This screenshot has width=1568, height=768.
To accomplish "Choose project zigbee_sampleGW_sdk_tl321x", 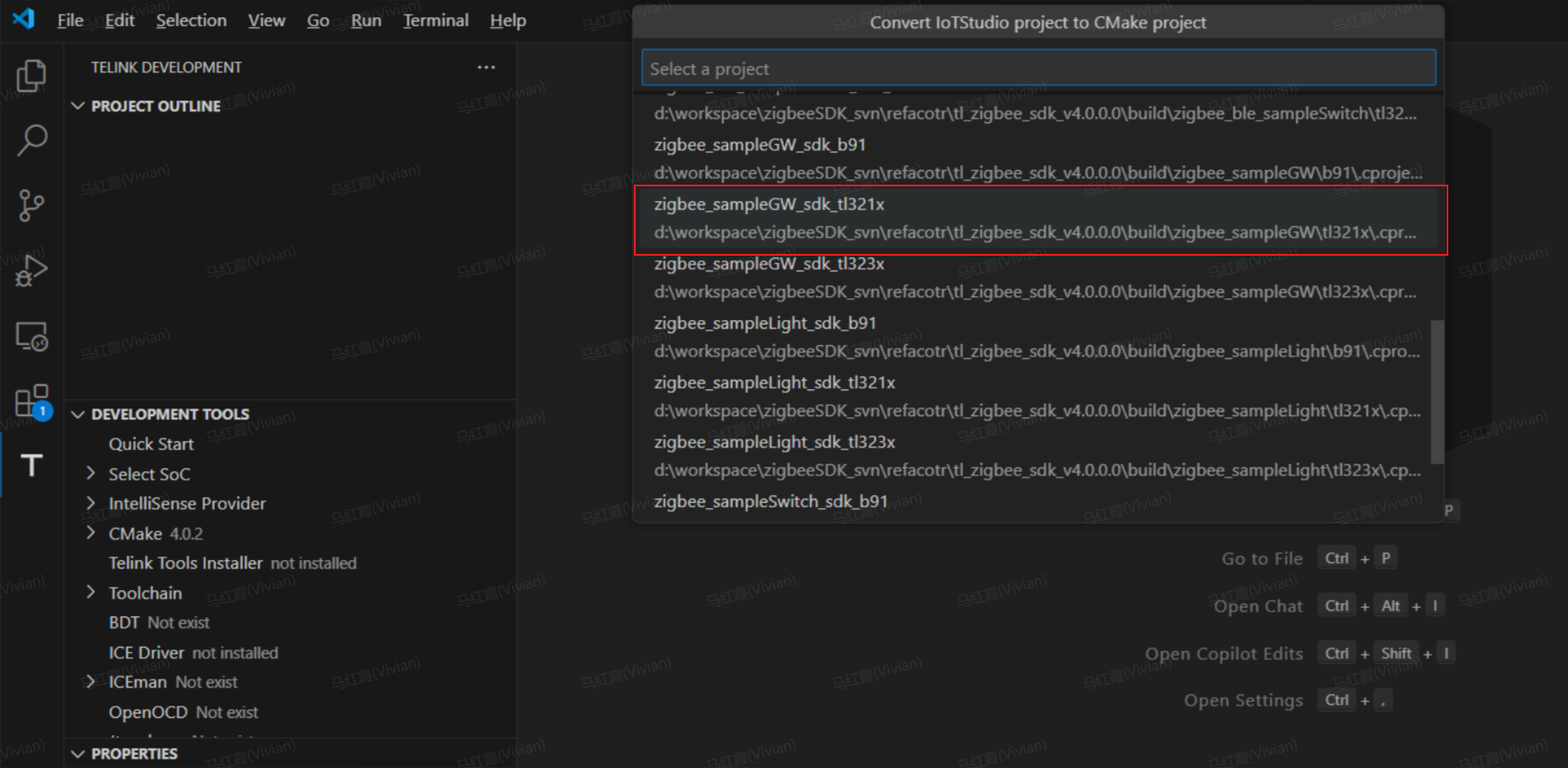I will coord(1038,218).
